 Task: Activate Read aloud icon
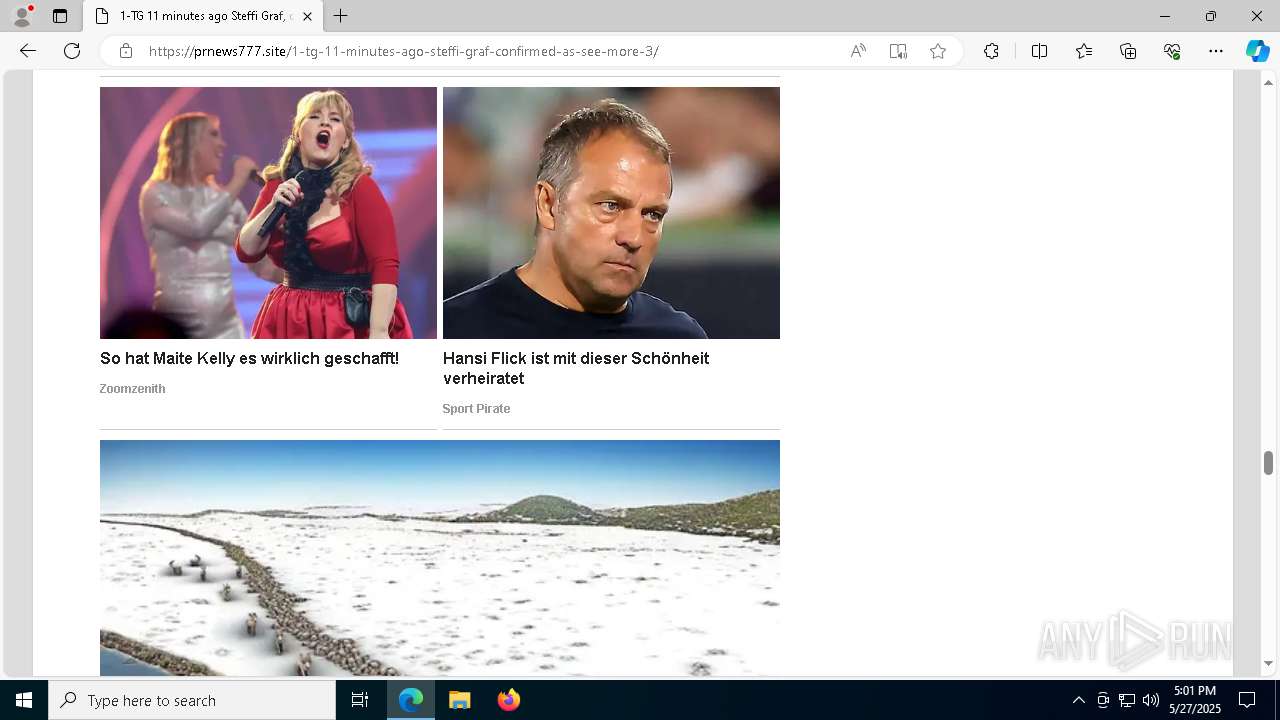click(858, 51)
